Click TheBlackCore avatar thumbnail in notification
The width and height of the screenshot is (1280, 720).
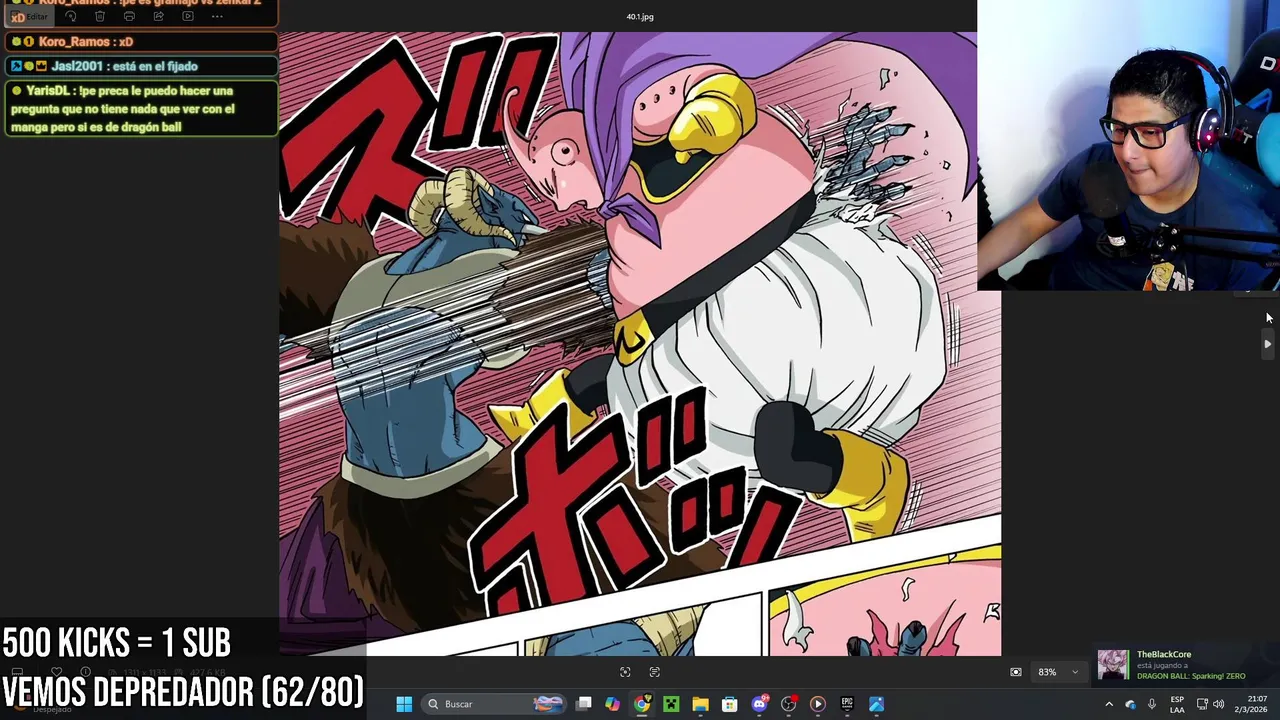1113,665
